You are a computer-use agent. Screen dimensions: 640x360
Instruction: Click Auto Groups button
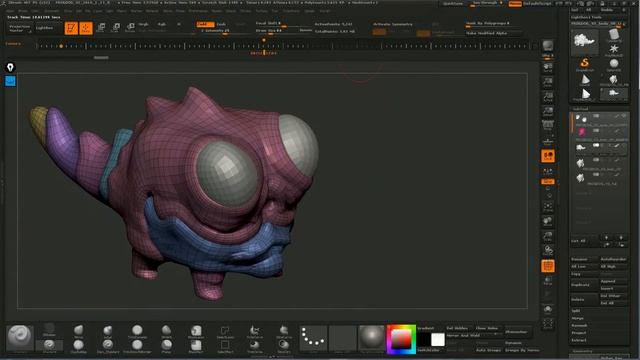point(488,350)
